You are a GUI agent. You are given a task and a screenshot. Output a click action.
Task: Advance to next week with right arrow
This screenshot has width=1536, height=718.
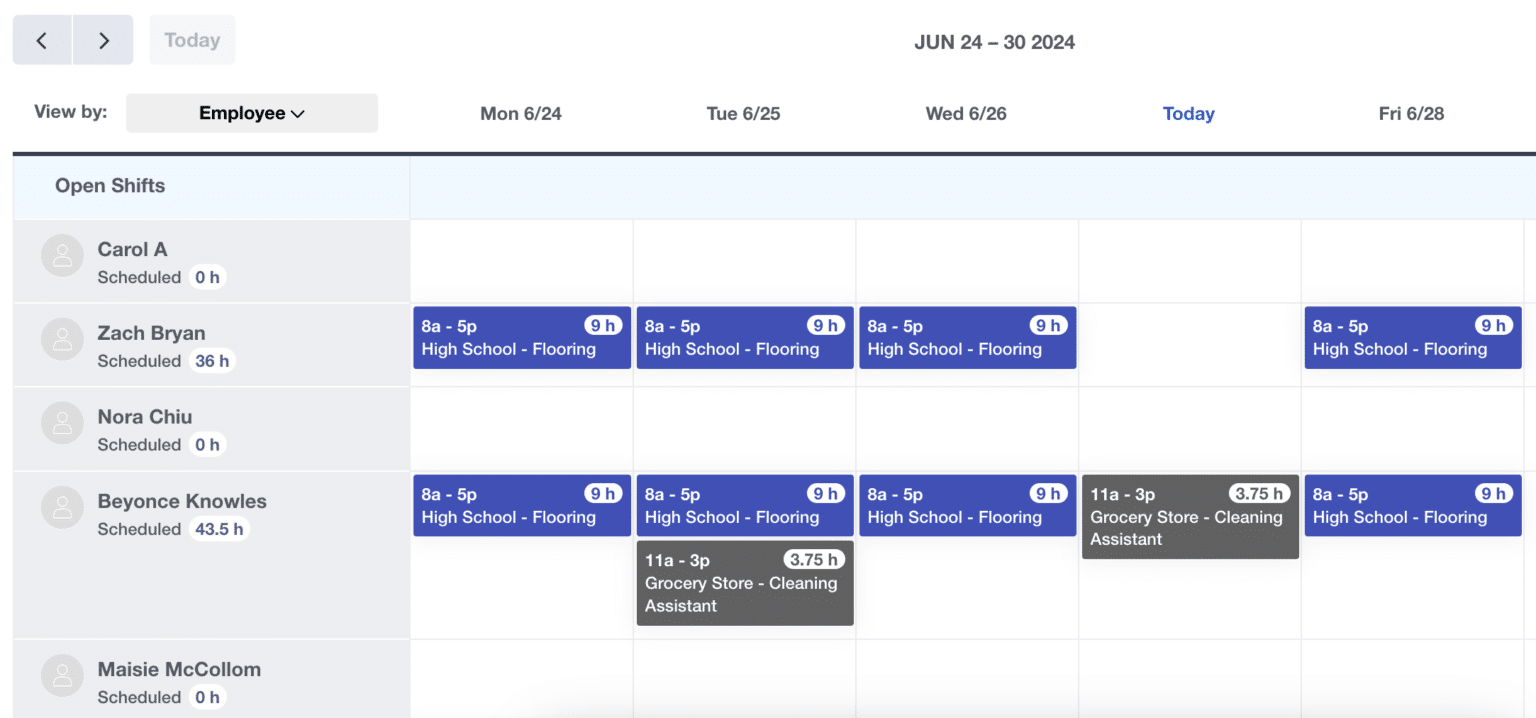103,41
